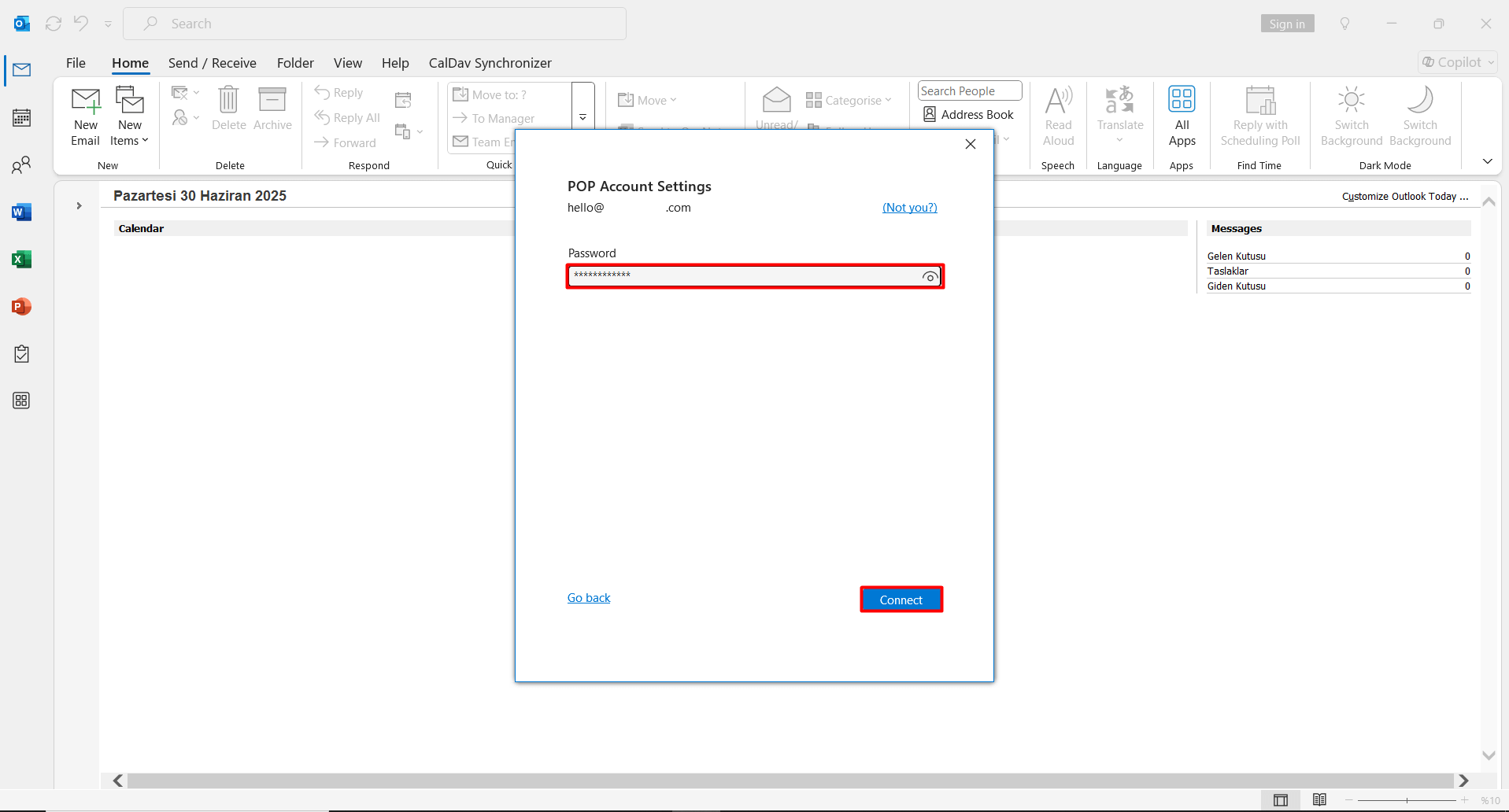
Task: Open Customize Quick Access Toolbar dropdown
Action: (108, 24)
